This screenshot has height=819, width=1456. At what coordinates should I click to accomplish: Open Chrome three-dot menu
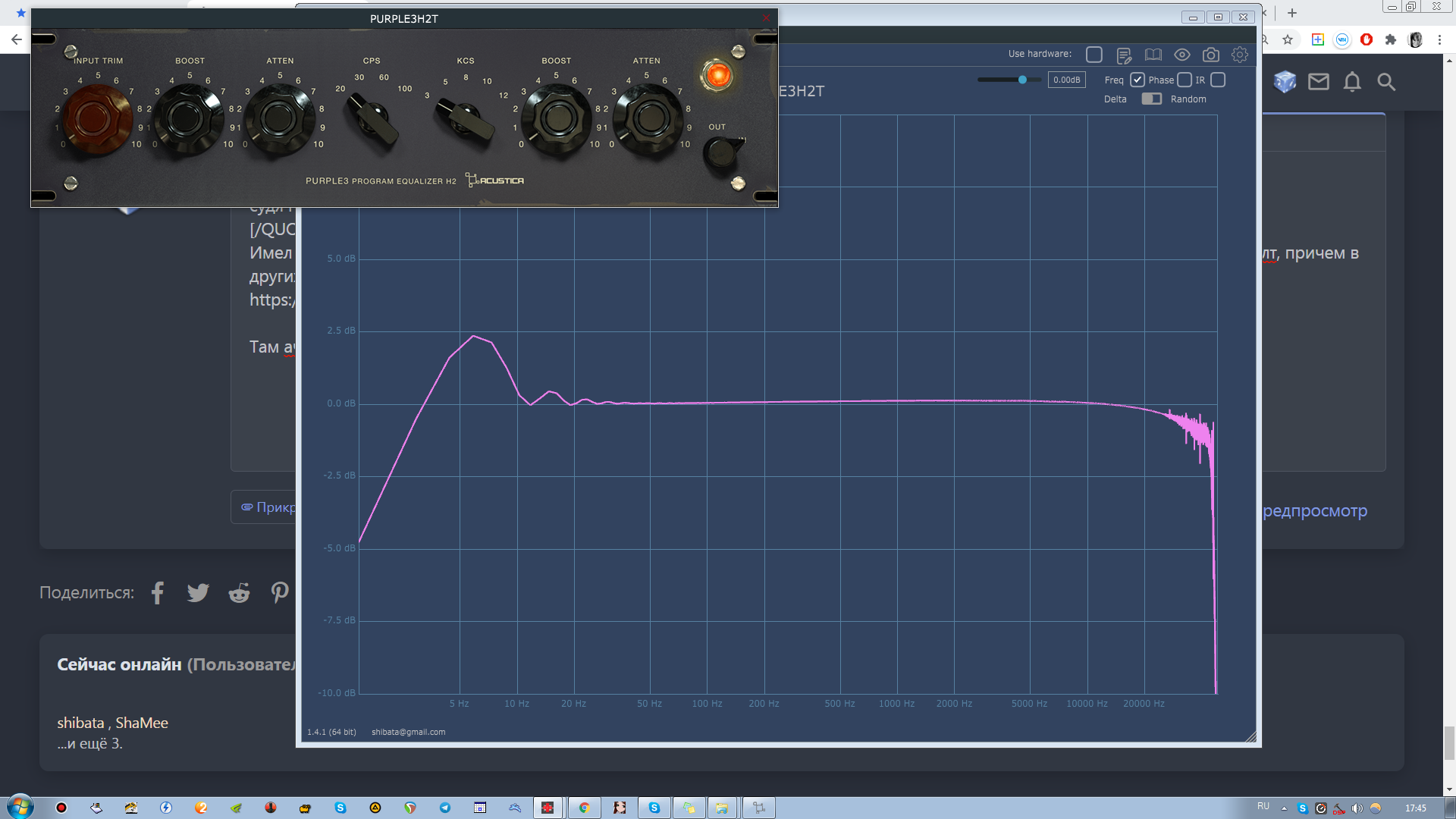[1439, 39]
